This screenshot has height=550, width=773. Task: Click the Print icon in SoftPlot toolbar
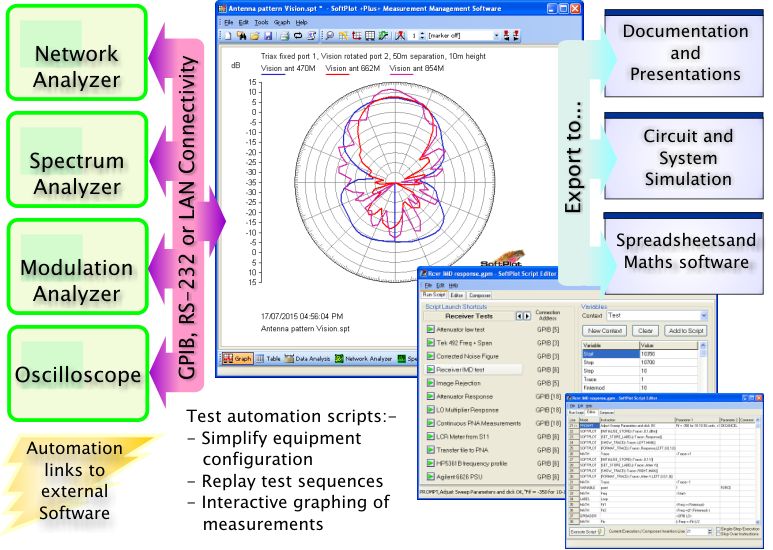tap(284, 35)
